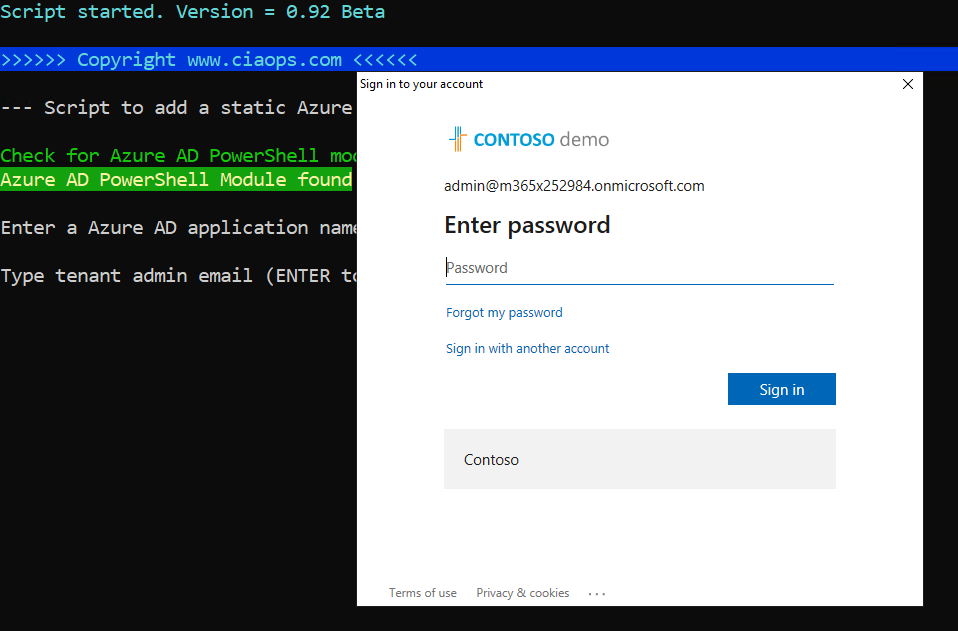
Task: Open the Privacy & cookies link
Action: tap(522, 593)
